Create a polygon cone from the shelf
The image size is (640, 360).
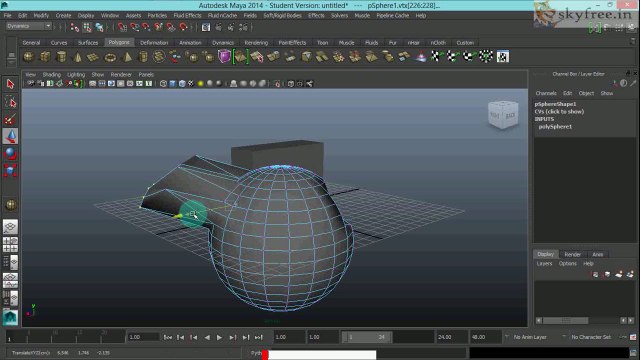[x=77, y=57]
